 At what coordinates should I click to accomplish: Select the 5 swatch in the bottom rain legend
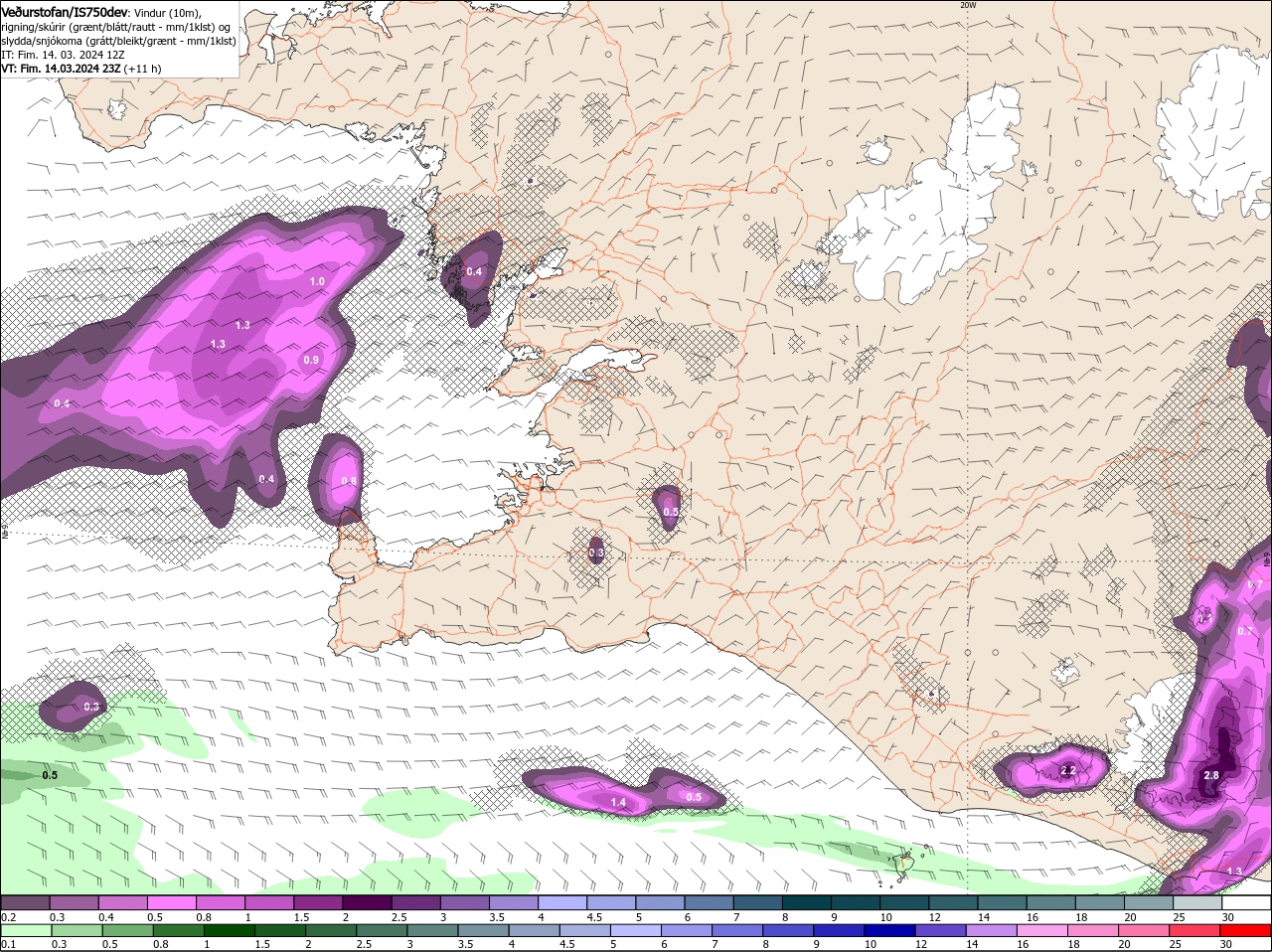pos(638,930)
